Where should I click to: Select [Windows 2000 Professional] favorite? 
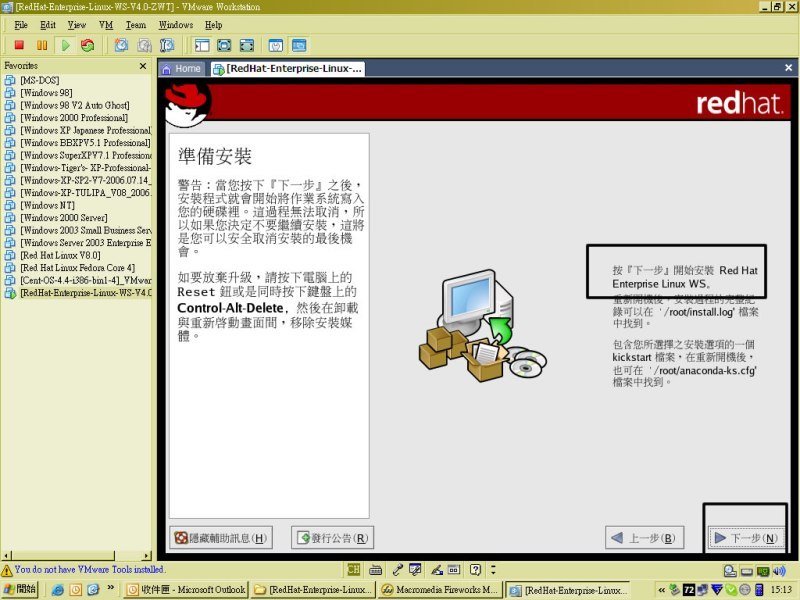pos(74,118)
